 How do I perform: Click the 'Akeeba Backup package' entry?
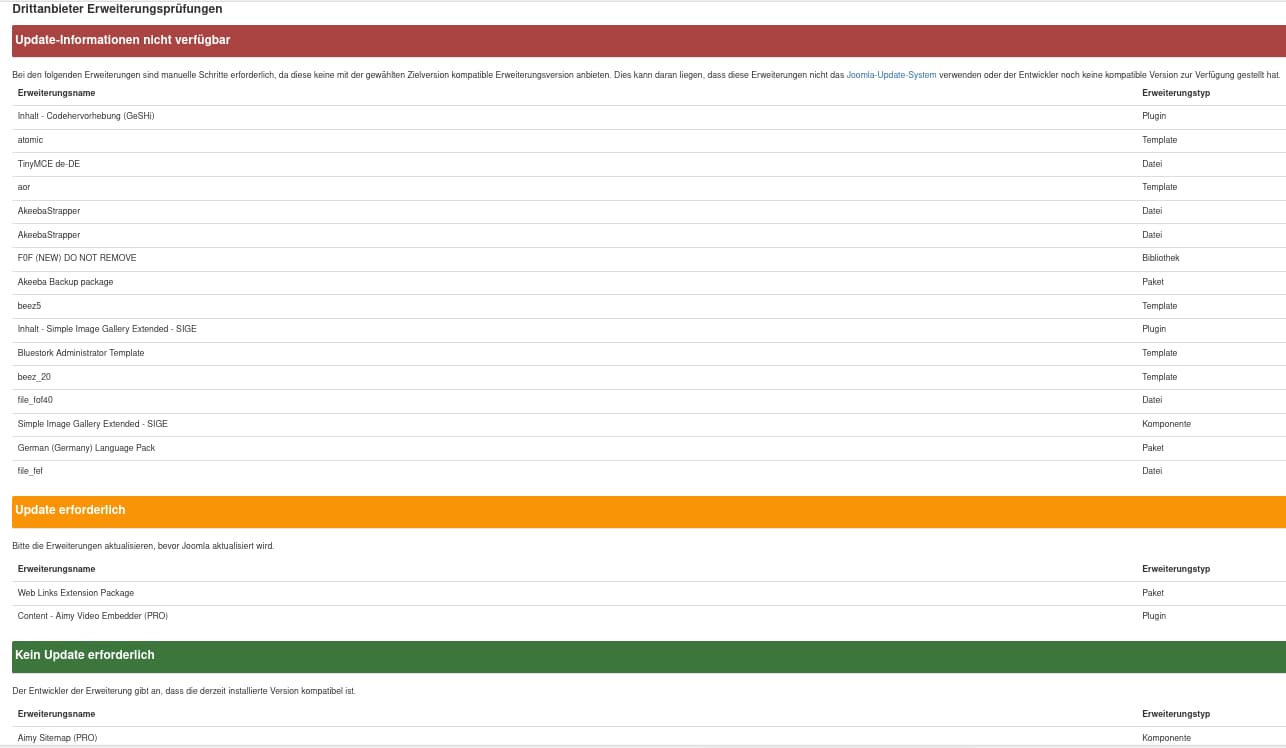[65, 282]
